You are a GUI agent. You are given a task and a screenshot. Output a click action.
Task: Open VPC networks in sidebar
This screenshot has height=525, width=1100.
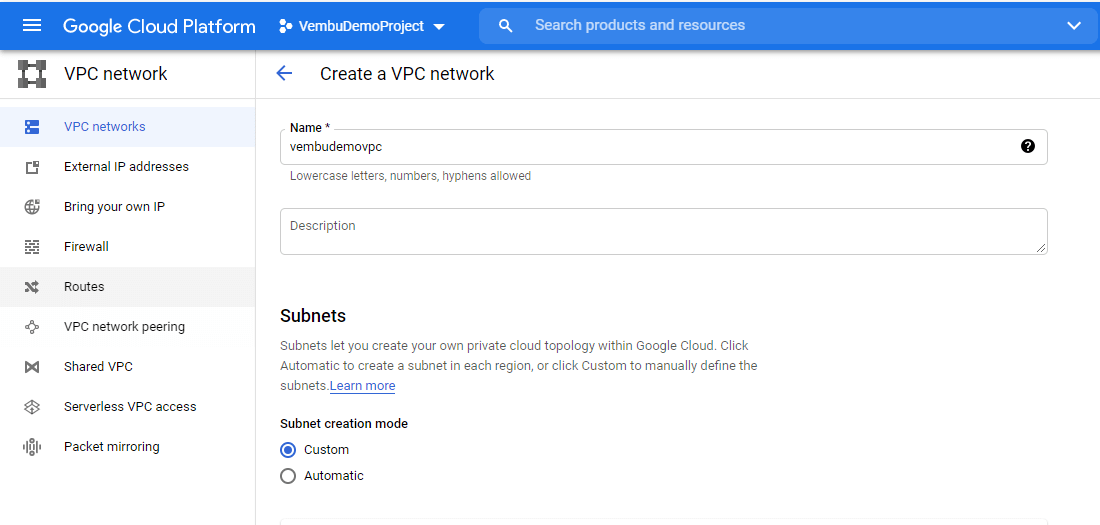point(128,127)
